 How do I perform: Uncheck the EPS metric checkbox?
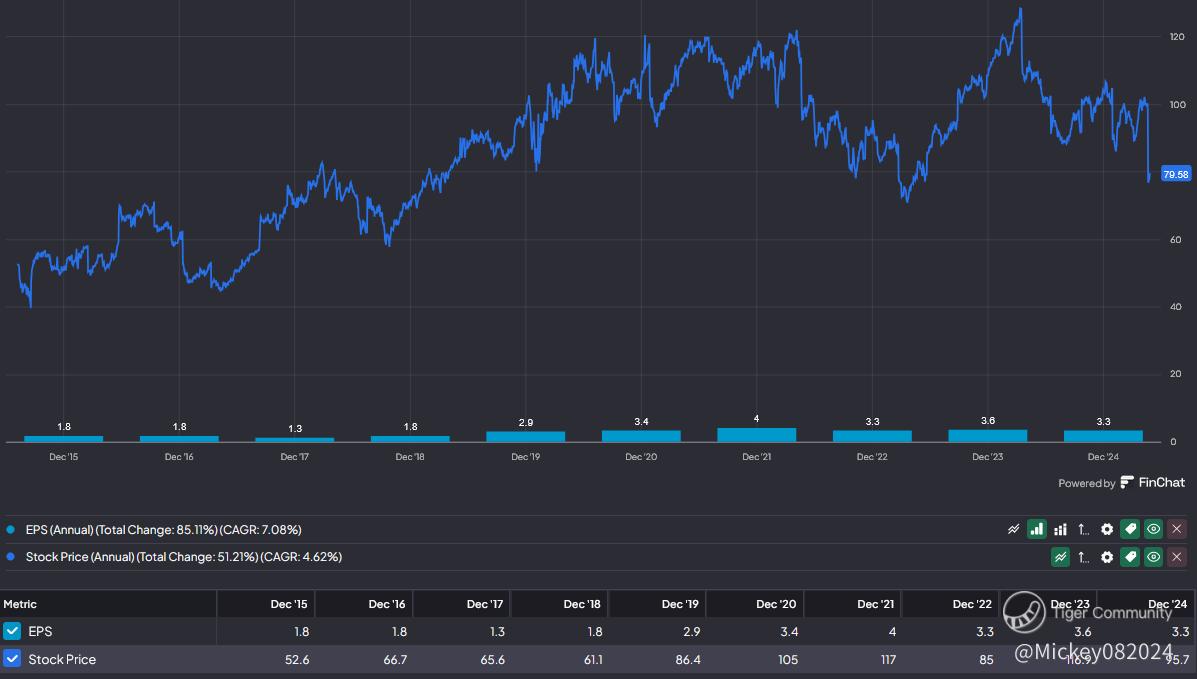(12, 631)
